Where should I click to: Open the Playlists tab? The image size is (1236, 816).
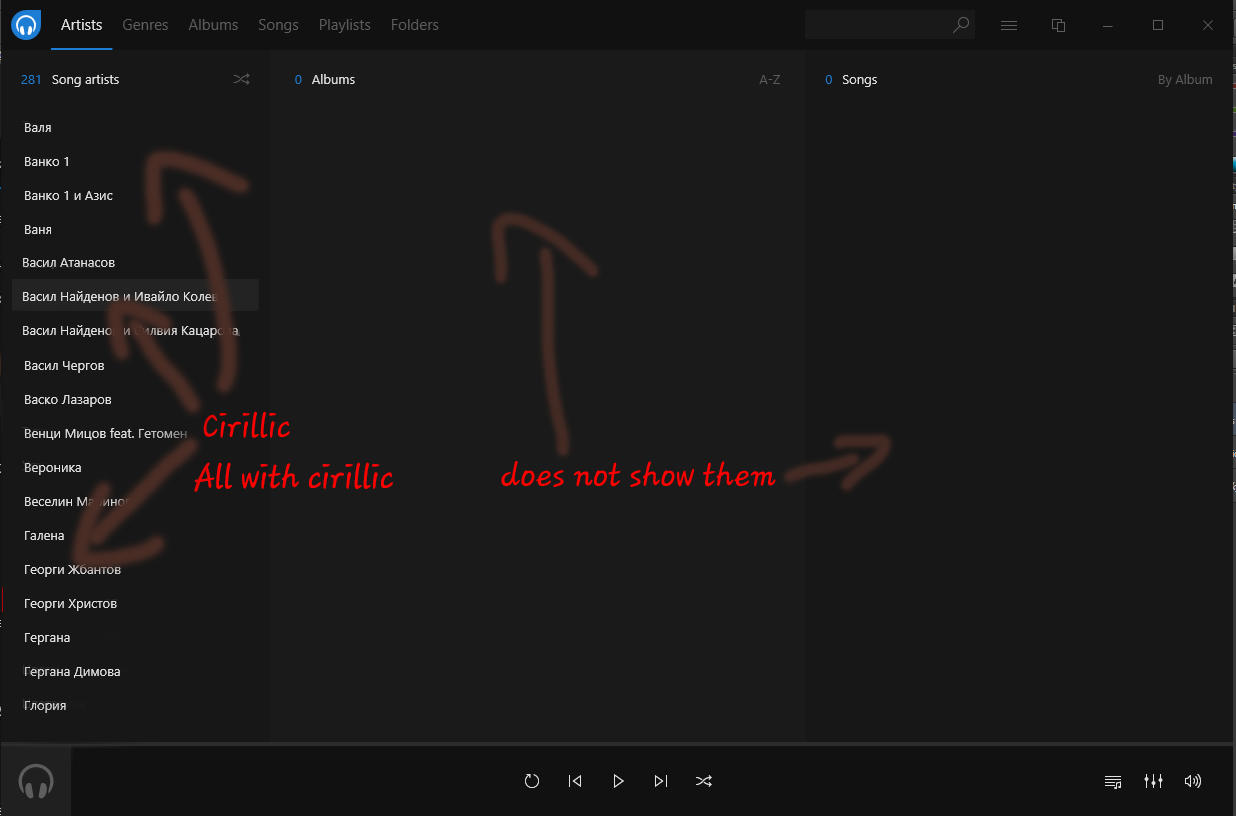[344, 25]
